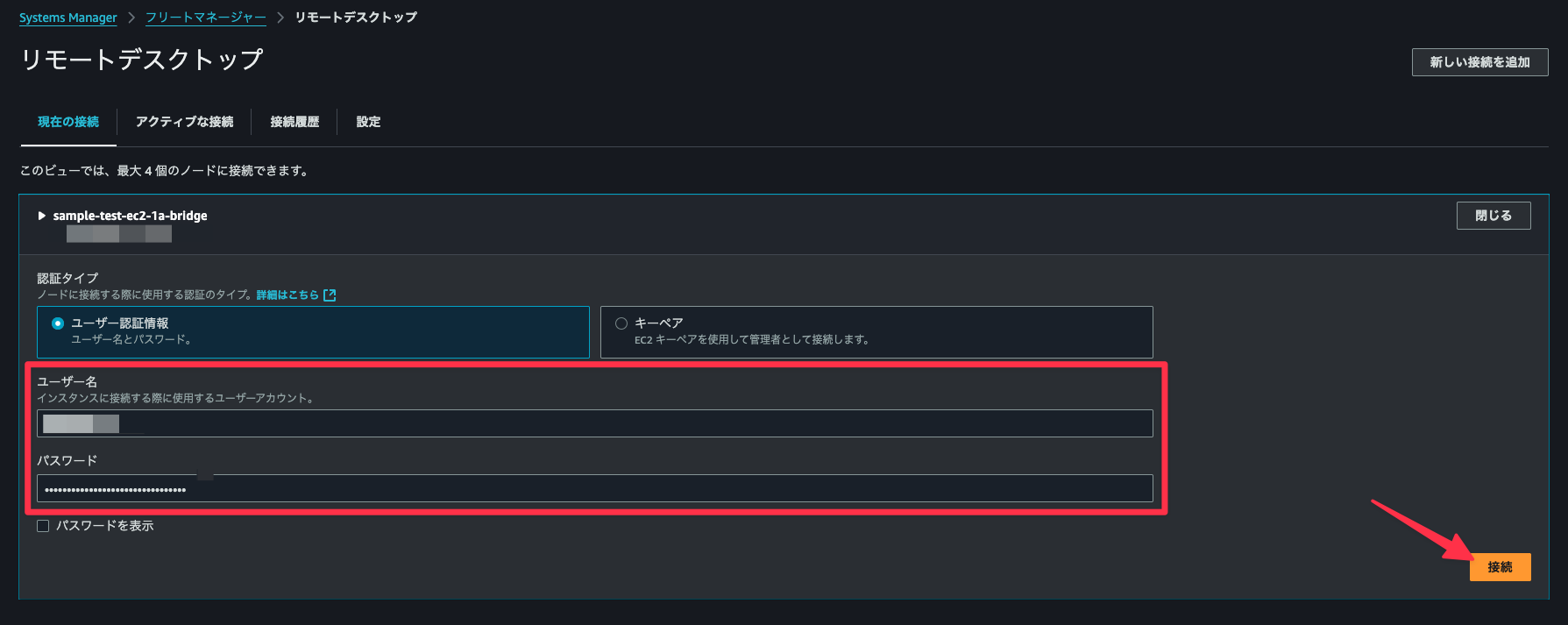Click the 新しい接続を追加 button
Image resolution: width=1568 pixels, height=625 pixels.
(1479, 62)
